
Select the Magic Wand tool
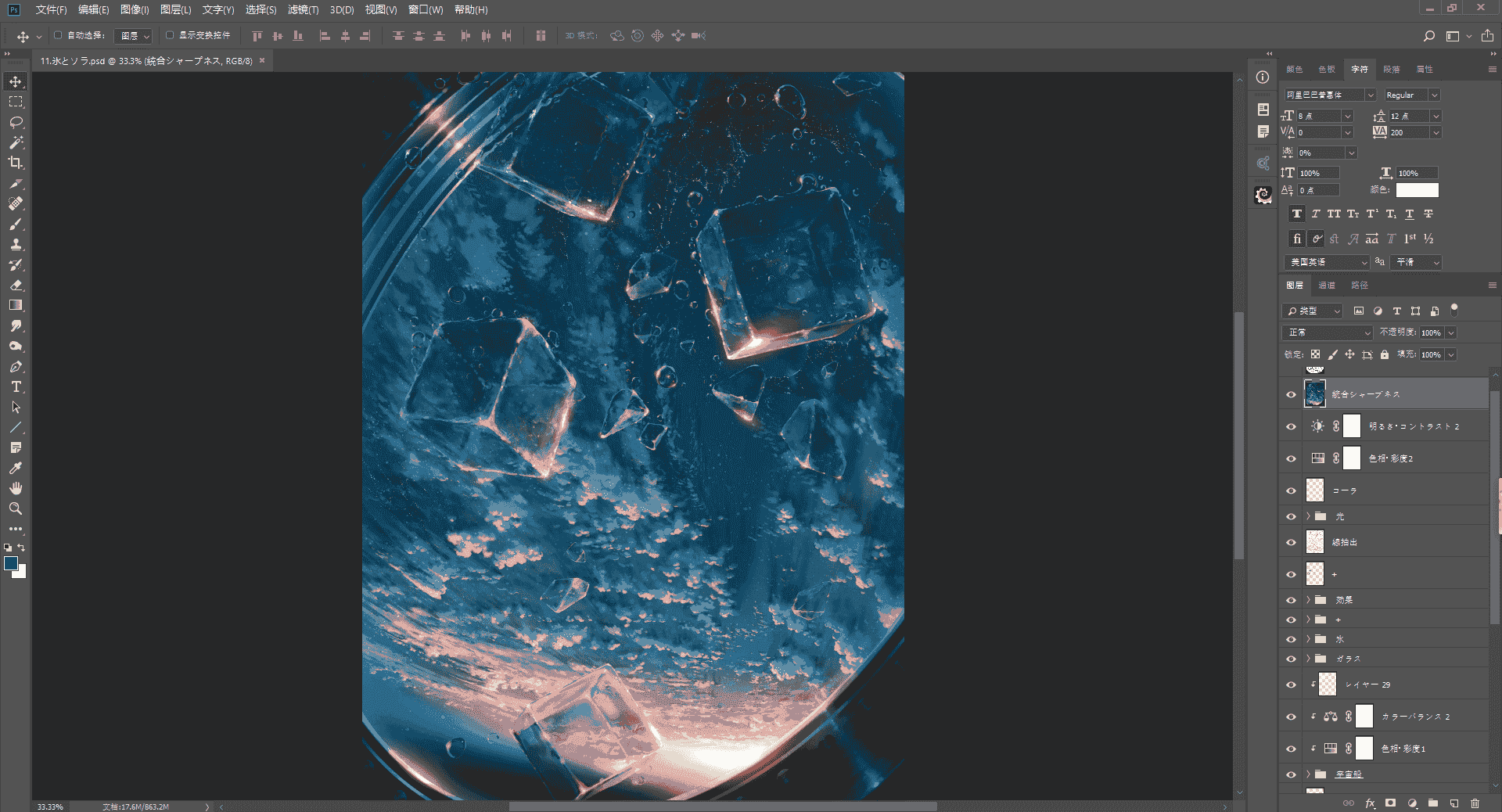pos(16,142)
